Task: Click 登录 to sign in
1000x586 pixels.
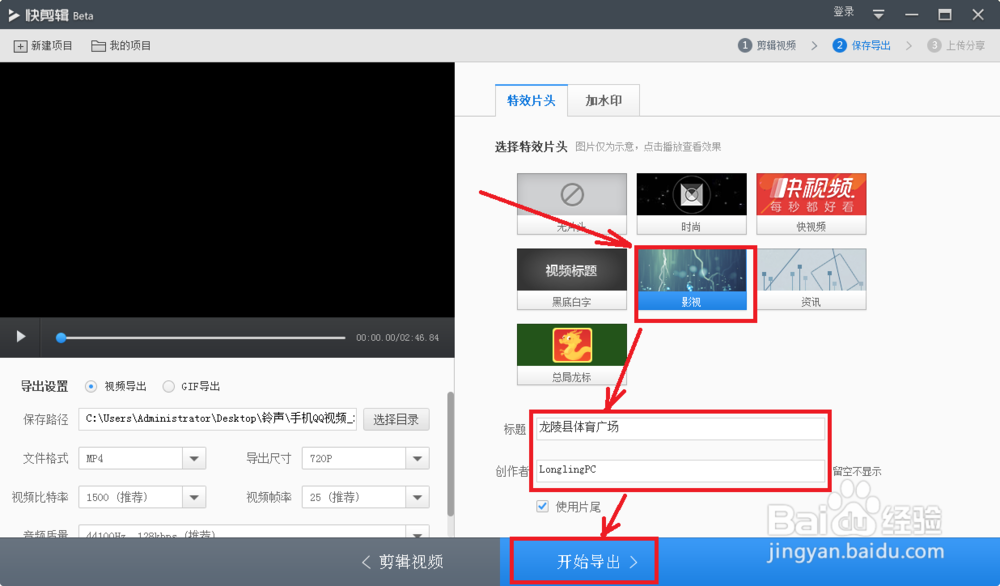Action: point(843,12)
